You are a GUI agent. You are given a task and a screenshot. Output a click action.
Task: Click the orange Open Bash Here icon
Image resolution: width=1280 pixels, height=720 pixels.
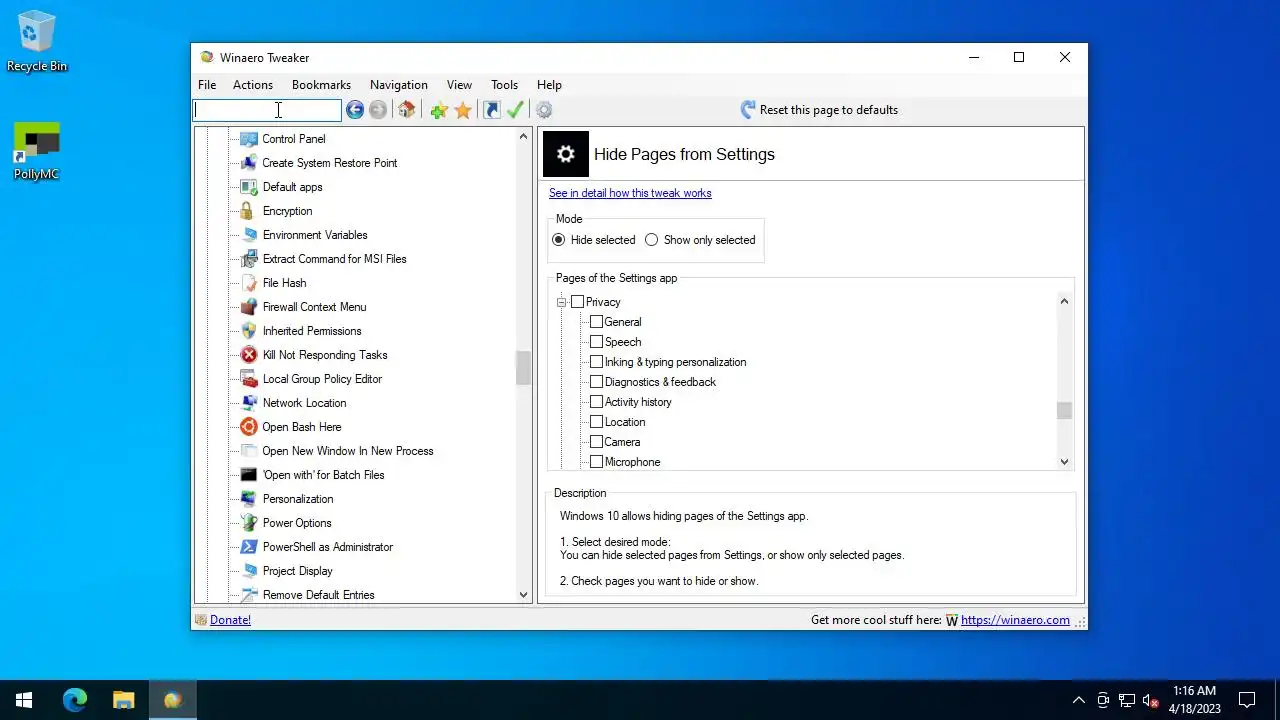[249, 427]
